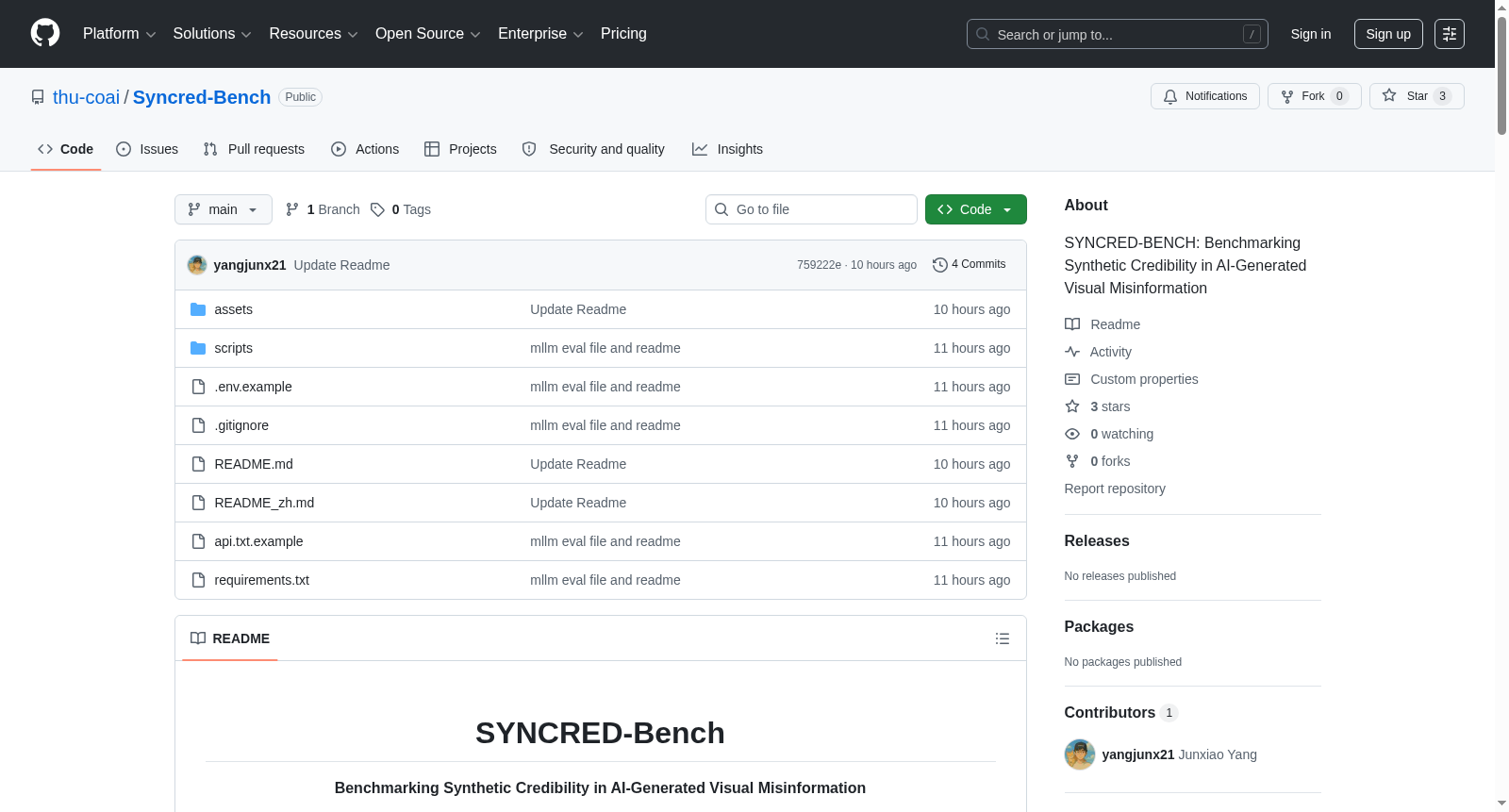Open the scripts folder name
This screenshot has height=812, width=1509.
[x=233, y=348]
